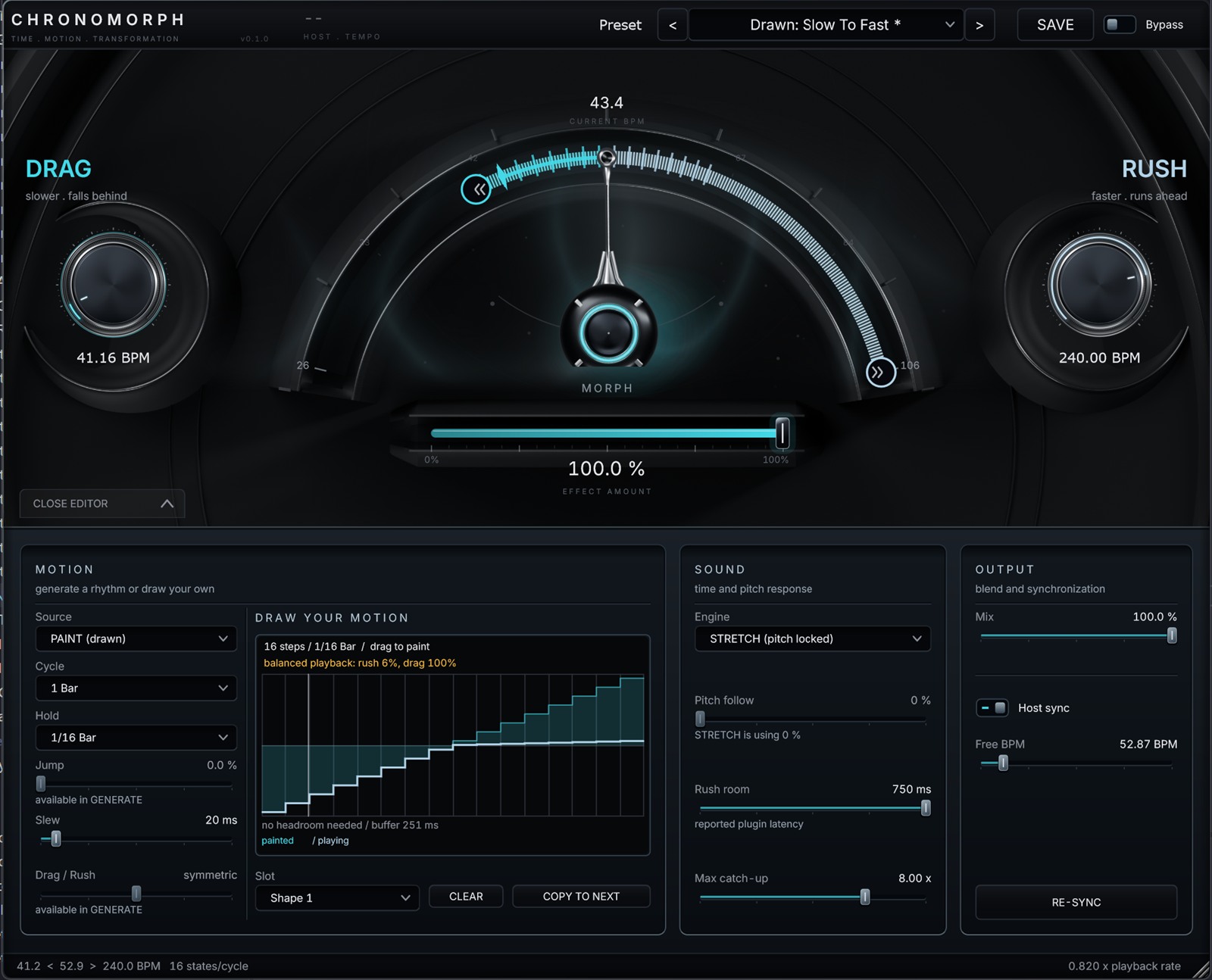Click the Effect Amount slider handle
The image size is (1212, 980).
(x=782, y=433)
